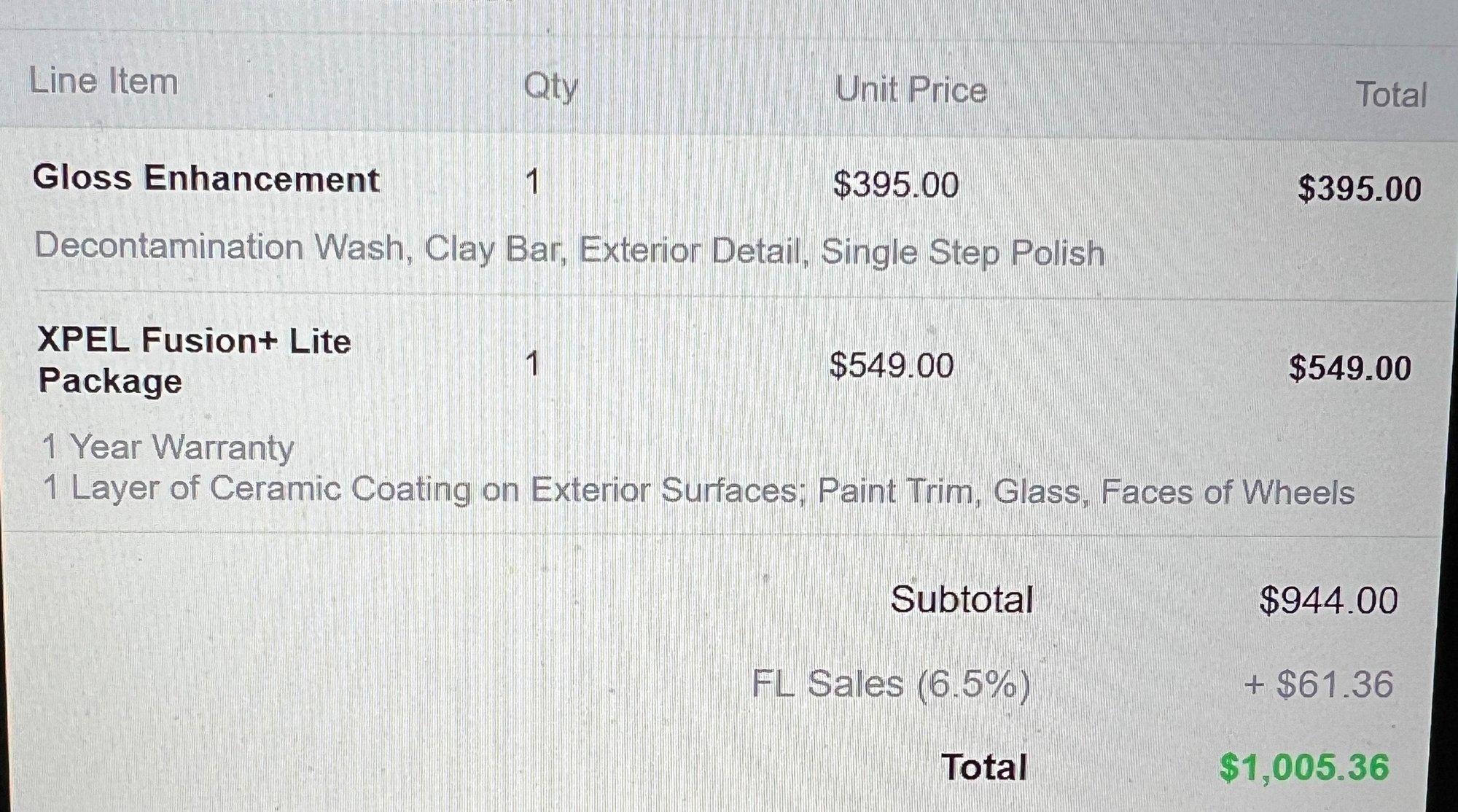Viewport: 1458px width, 812px height.
Task: Select the Ceramic Coating description line
Action: click(698, 491)
